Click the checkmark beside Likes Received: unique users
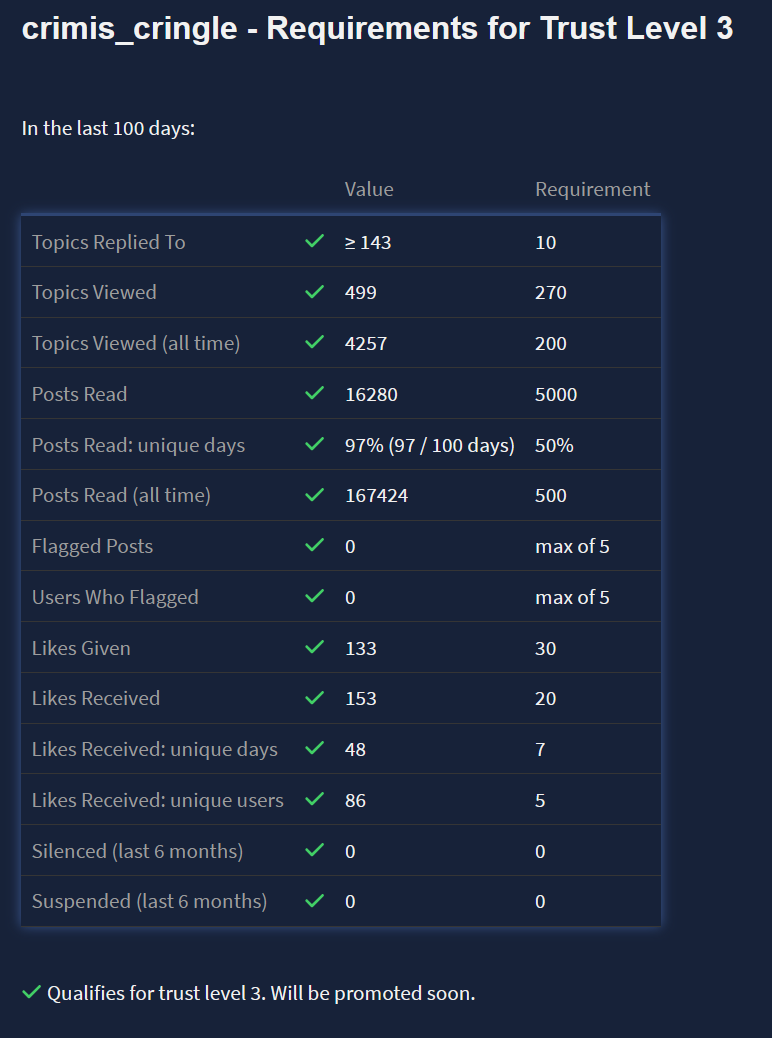The image size is (772, 1038). pyautogui.click(x=315, y=800)
